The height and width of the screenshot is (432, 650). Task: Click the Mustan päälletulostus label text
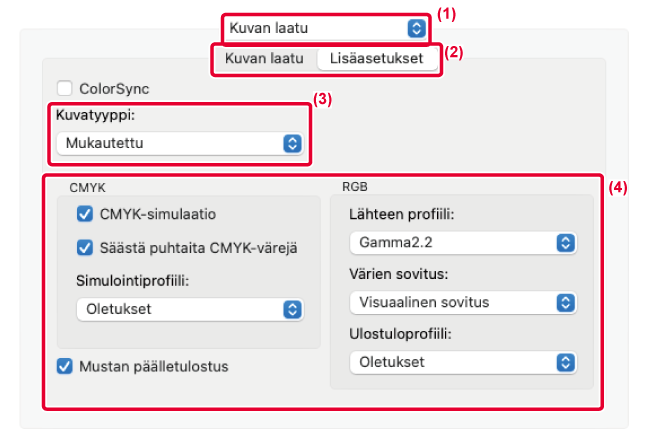154,366
